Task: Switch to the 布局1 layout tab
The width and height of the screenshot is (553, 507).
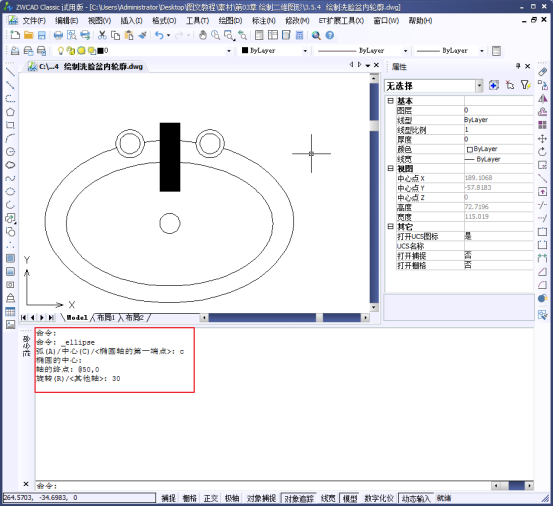Action: [106, 318]
